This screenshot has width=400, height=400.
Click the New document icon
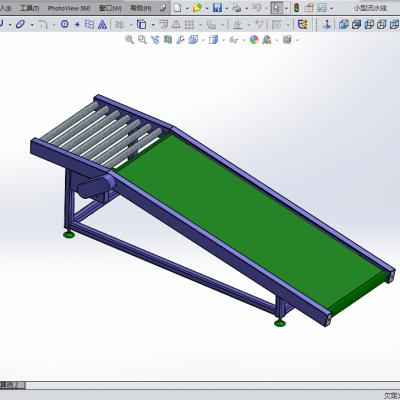178,8
